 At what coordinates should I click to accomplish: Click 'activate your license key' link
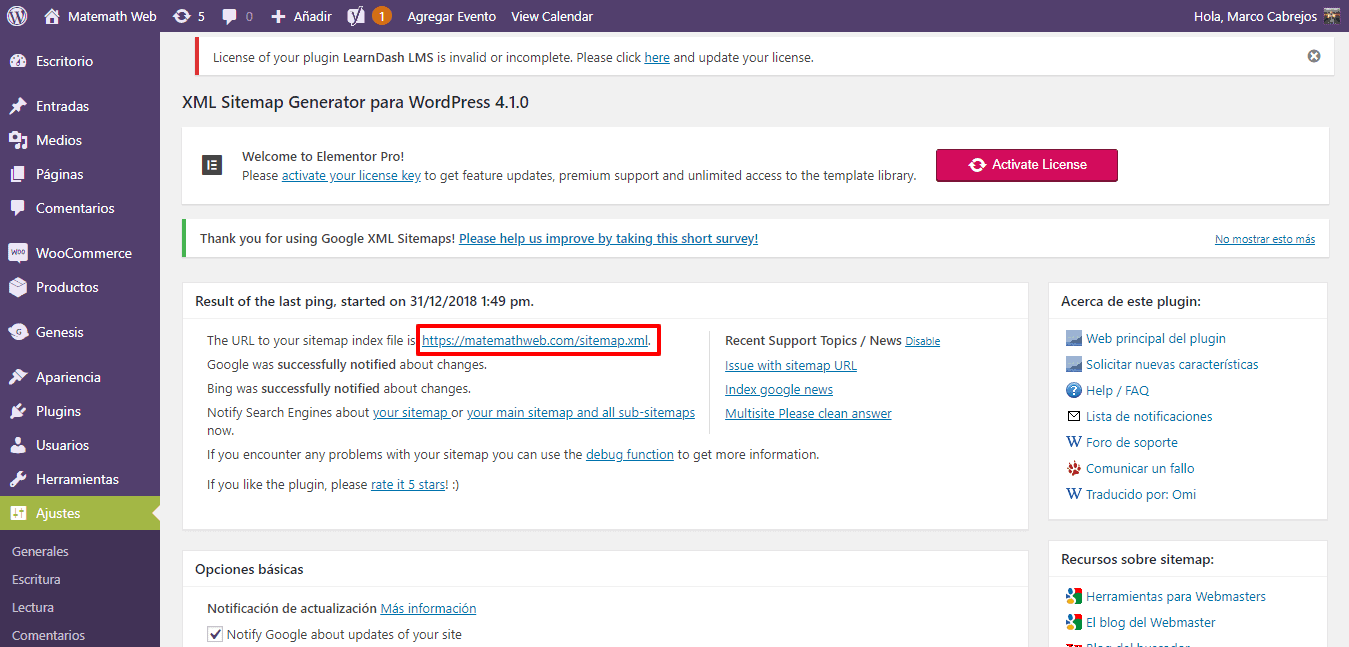pyautogui.click(x=351, y=175)
